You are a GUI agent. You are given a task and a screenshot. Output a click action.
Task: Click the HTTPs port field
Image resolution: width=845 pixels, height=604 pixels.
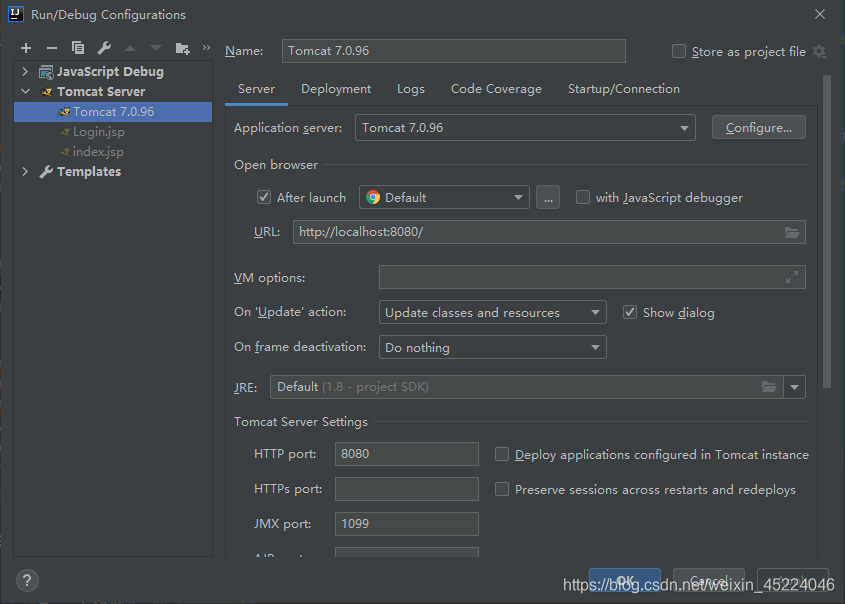pyautogui.click(x=406, y=489)
